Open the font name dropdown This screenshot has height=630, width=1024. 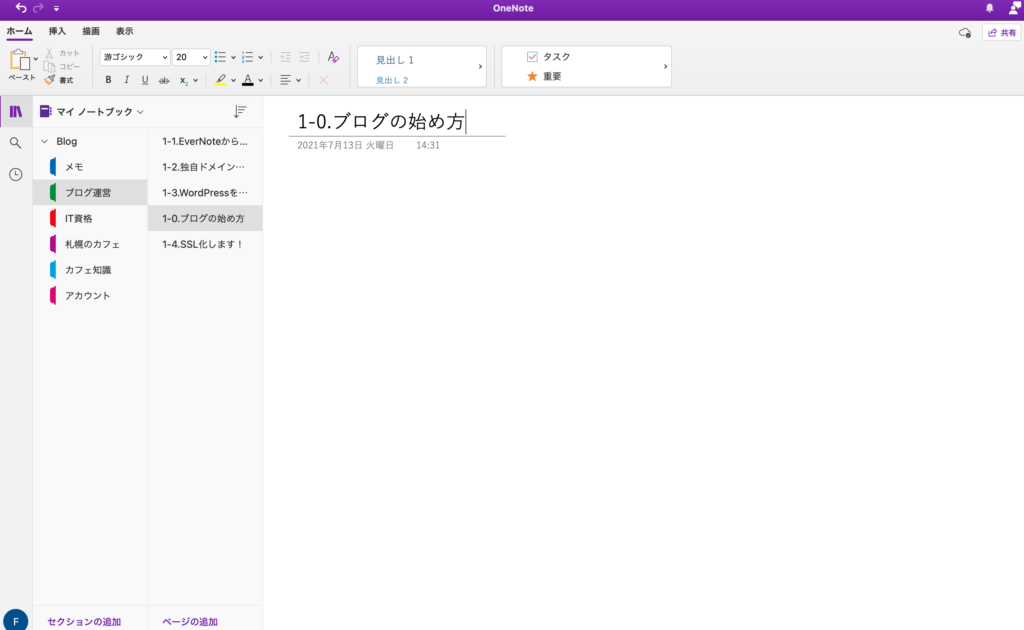pyautogui.click(x=135, y=57)
